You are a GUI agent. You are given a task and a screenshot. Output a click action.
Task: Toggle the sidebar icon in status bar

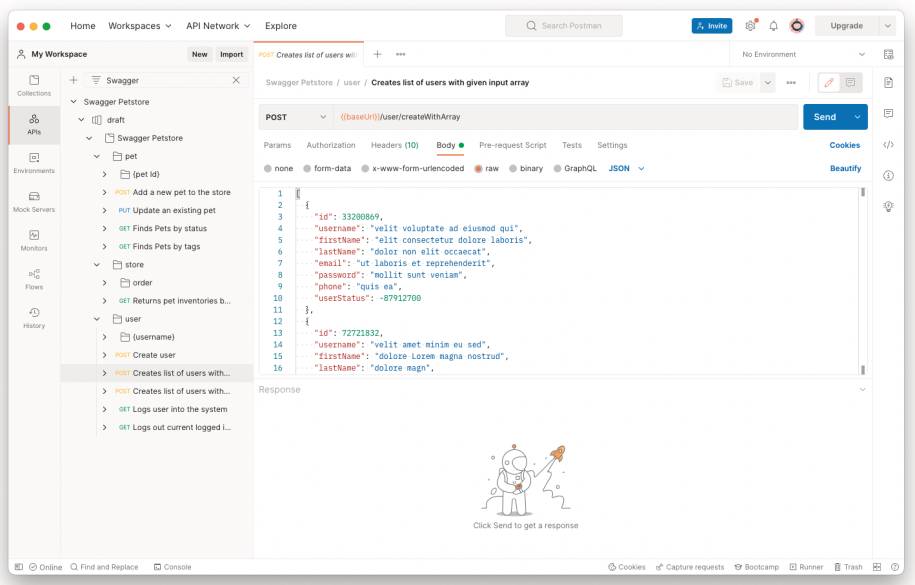pos(19,567)
